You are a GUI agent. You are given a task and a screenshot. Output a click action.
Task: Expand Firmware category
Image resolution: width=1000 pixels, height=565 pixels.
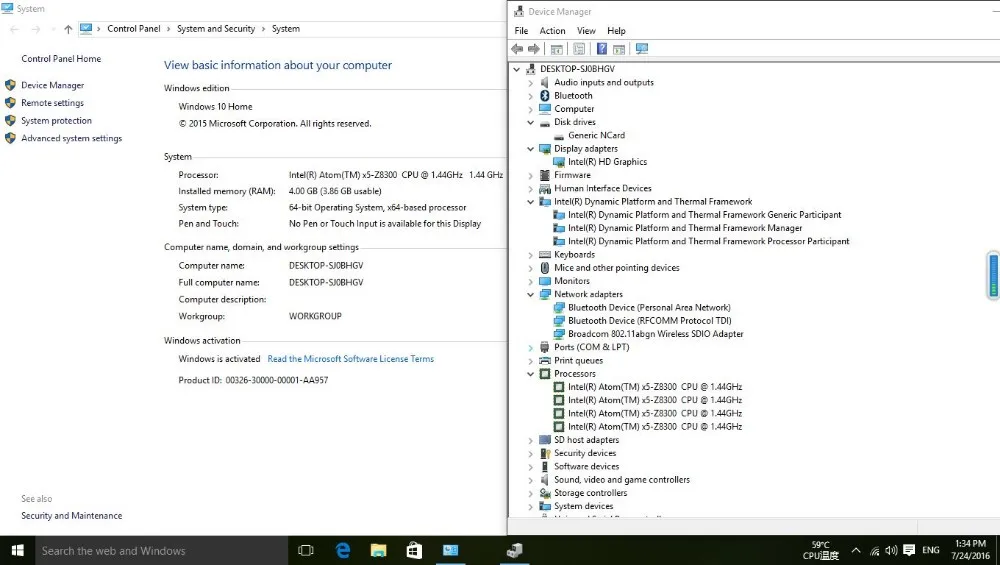[x=531, y=175]
